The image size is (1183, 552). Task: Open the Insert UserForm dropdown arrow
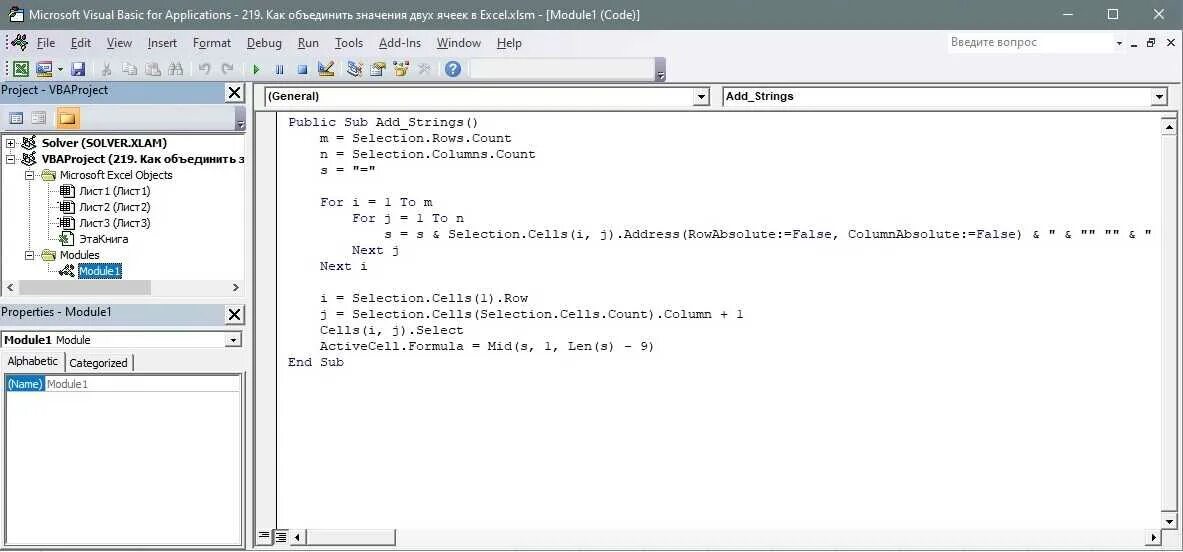click(x=60, y=69)
